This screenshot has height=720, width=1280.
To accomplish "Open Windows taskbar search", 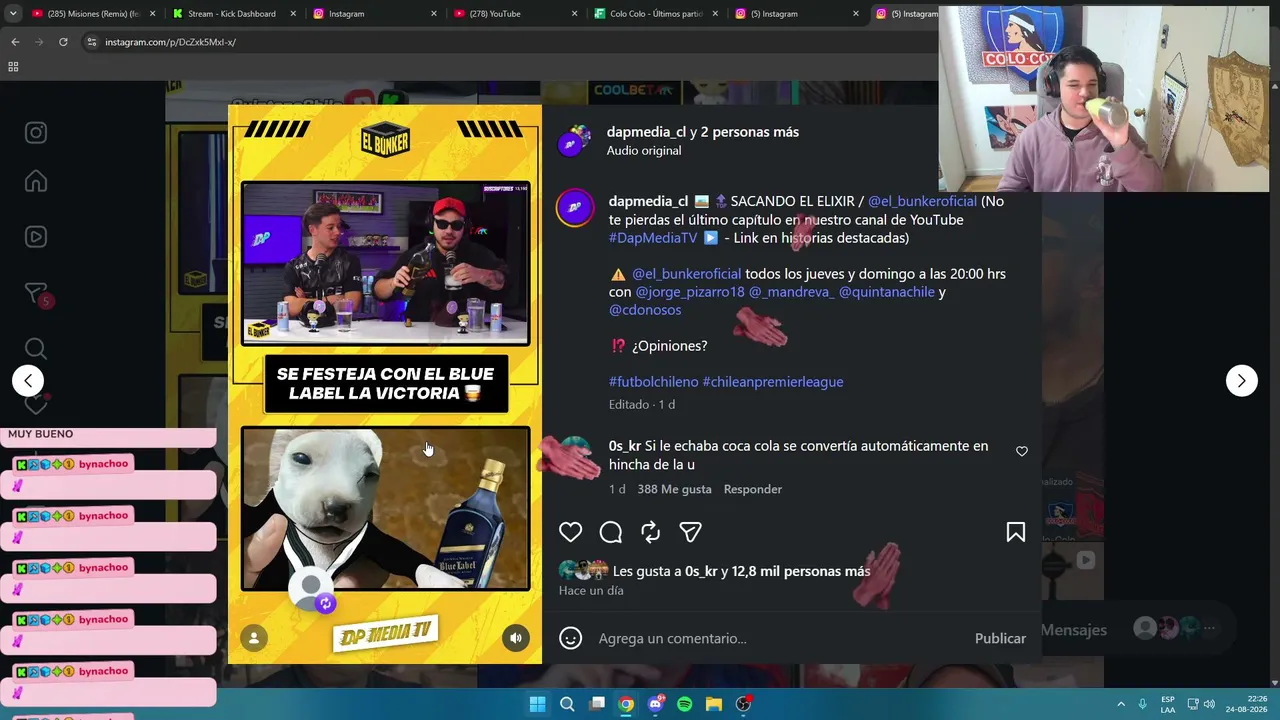I will point(567,704).
